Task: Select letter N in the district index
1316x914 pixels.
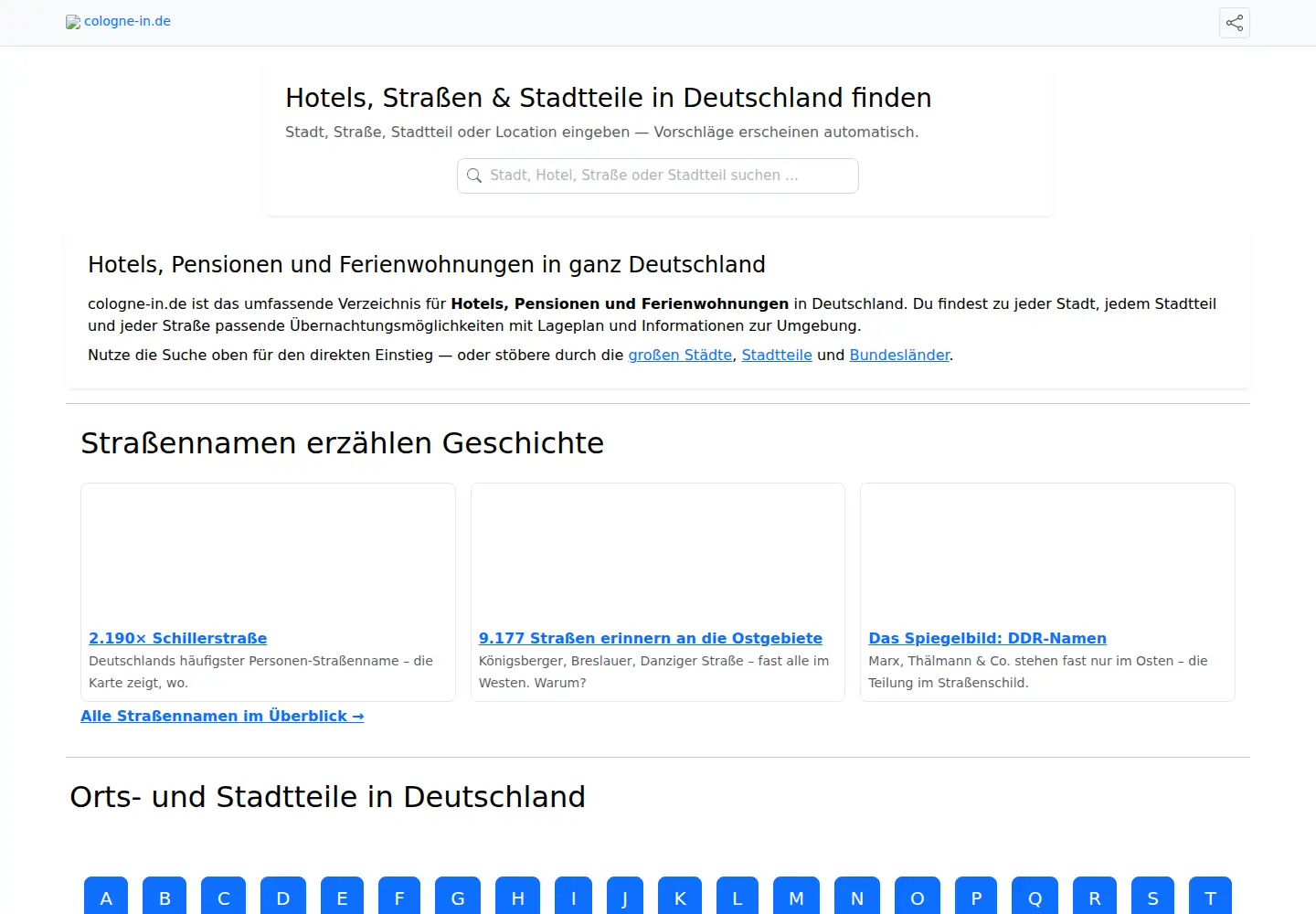Action: pos(857,898)
